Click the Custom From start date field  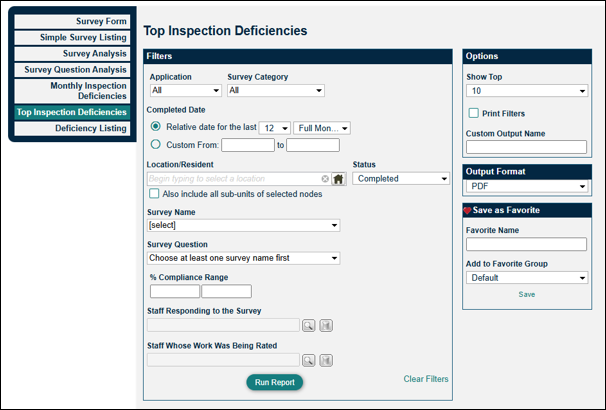(x=248, y=145)
